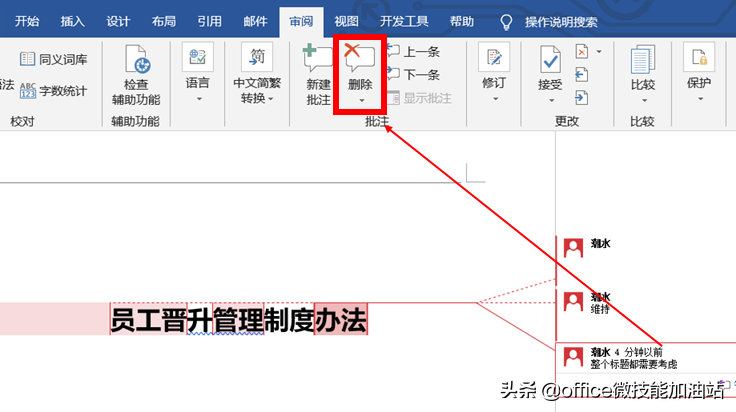Screen dimensions: 736x412
Task: Click the word 晋升 in document title
Action: tap(187, 320)
